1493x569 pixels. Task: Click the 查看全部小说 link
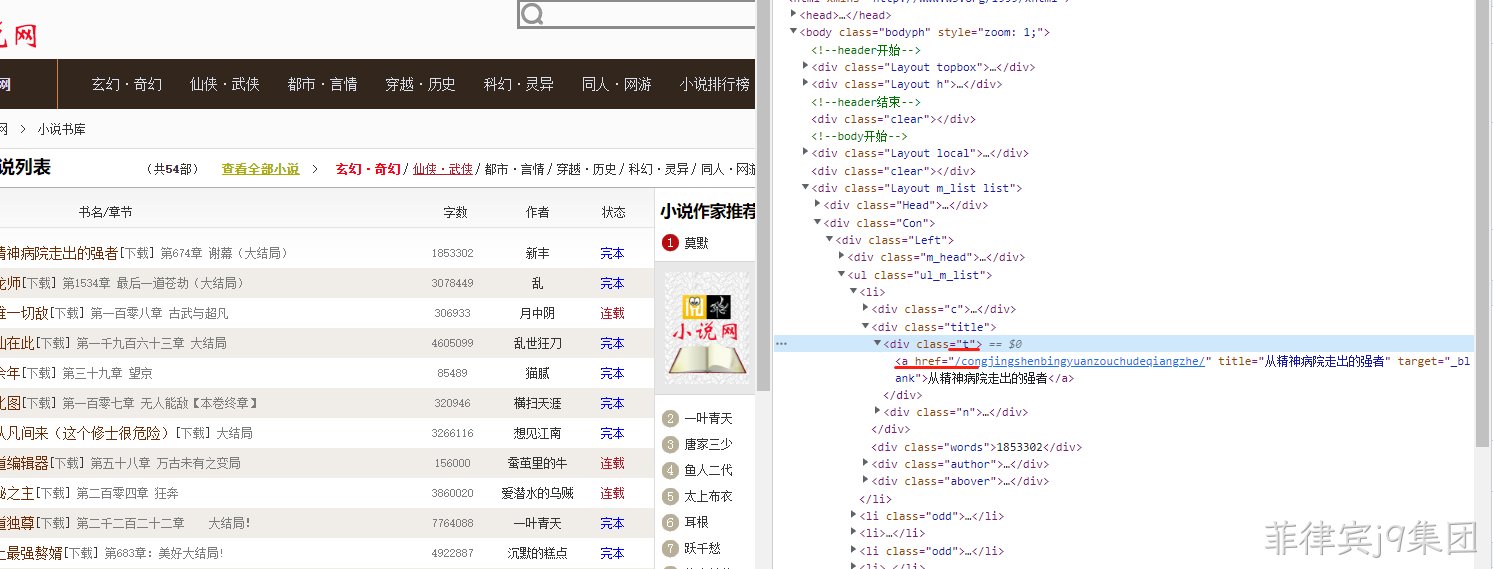(260, 169)
